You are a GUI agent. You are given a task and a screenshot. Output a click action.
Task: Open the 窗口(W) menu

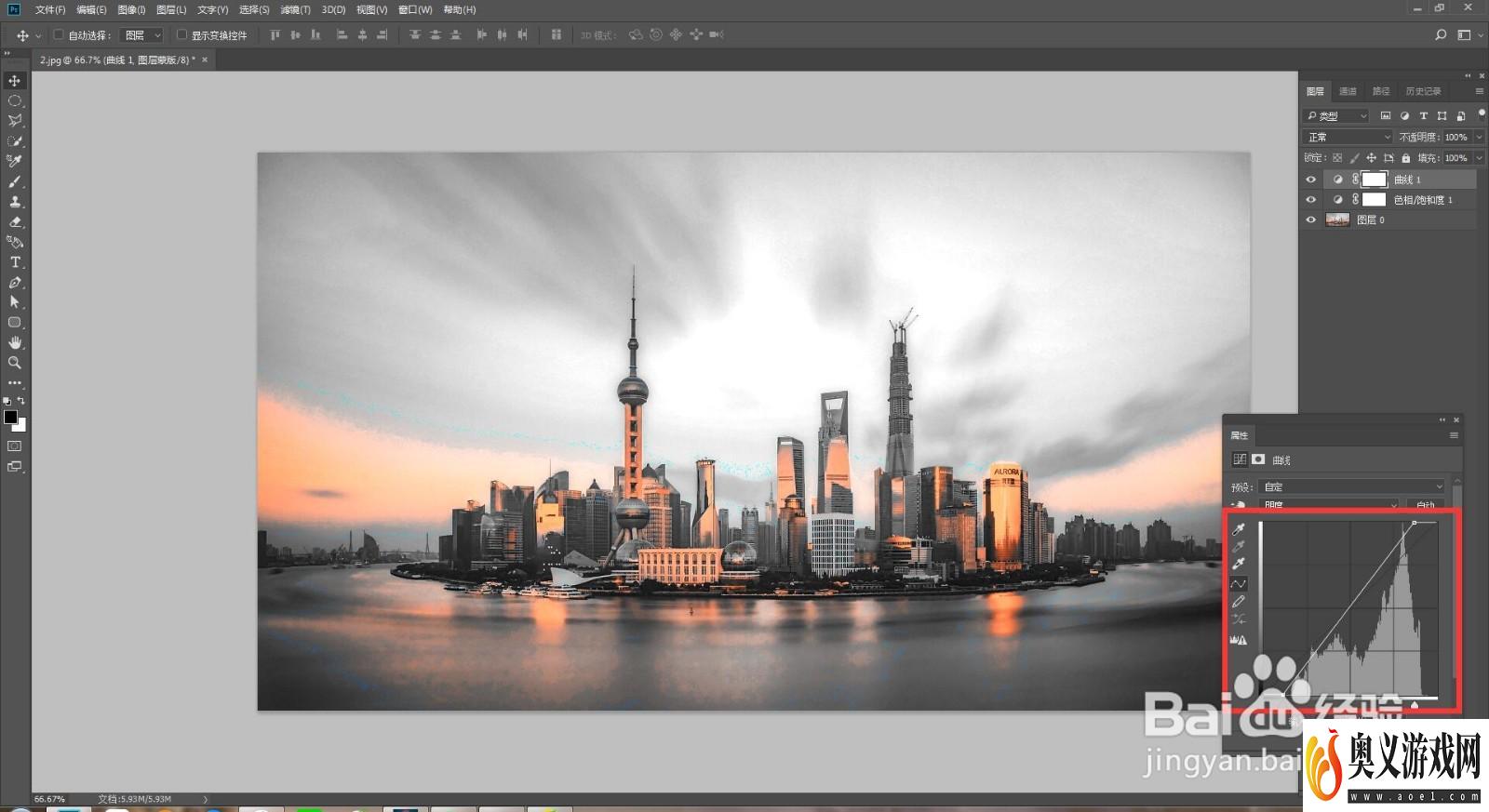click(415, 9)
